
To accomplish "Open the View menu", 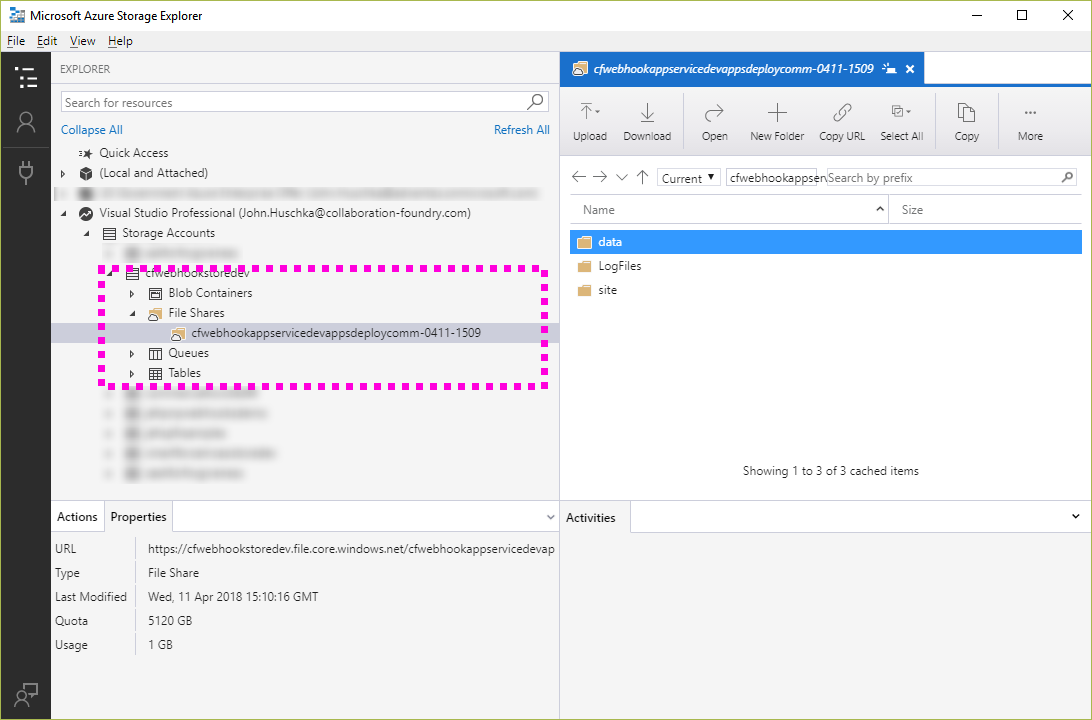I will [x=83, y=41].
